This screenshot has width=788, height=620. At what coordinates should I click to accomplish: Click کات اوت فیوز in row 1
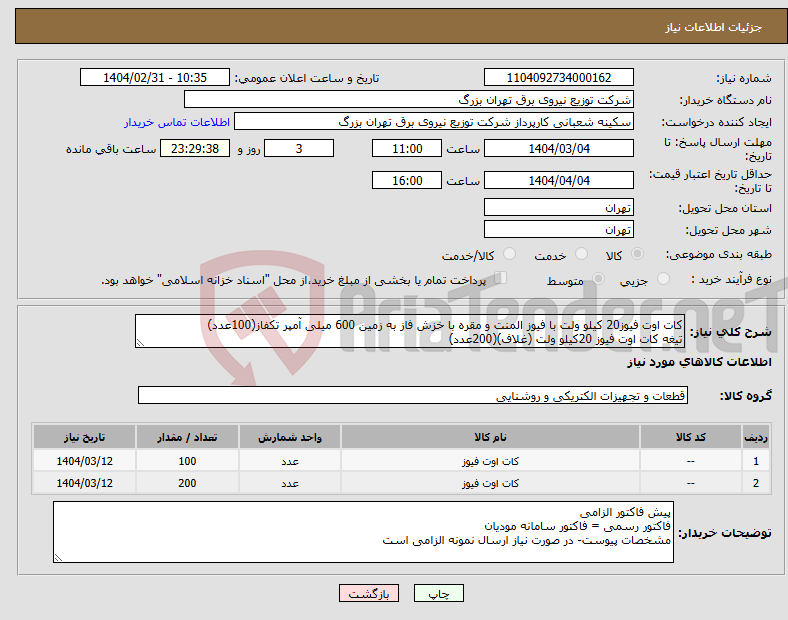click(490, 461)
